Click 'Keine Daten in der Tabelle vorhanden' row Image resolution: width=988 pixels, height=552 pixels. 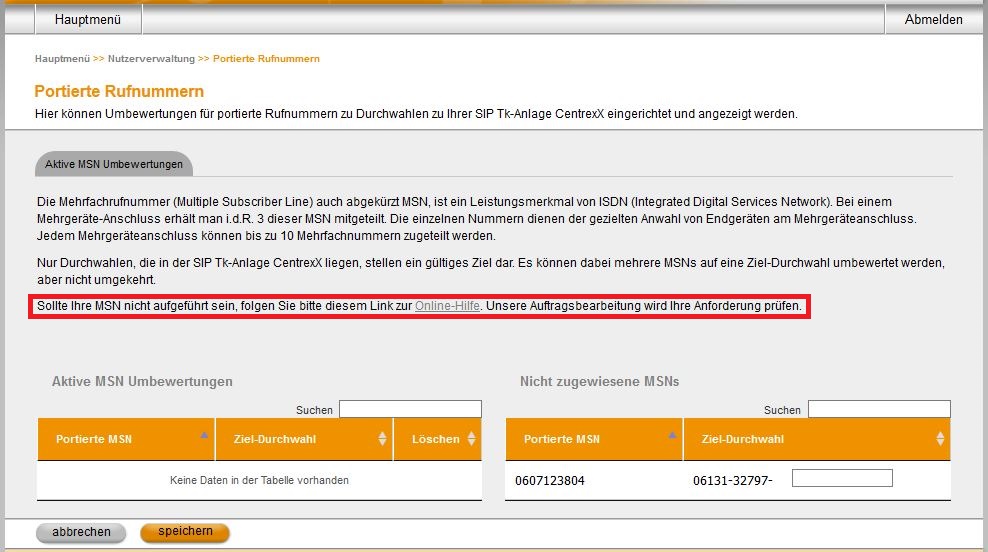[x=259, y=480]
